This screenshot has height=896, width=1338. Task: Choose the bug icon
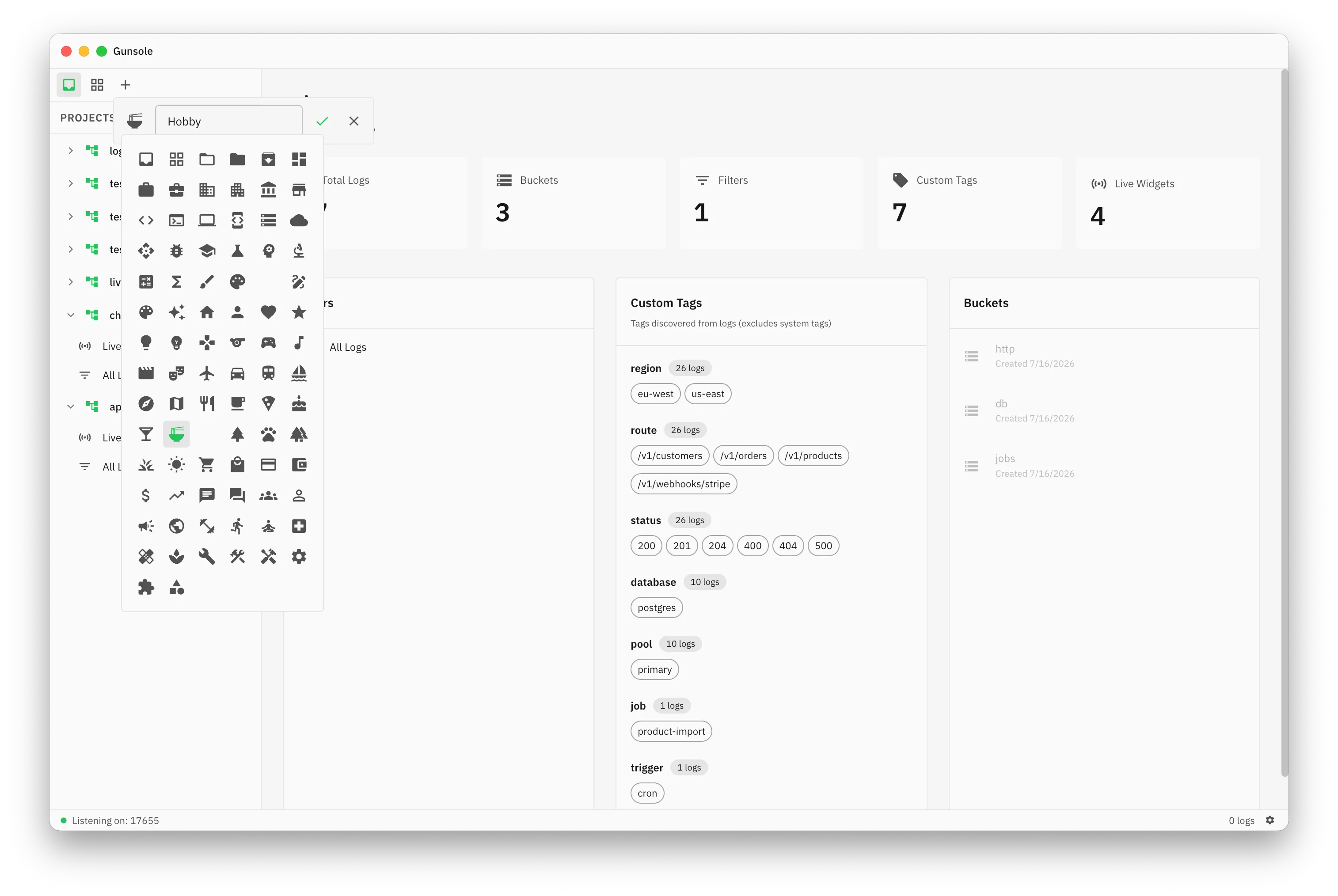point(177,251)
